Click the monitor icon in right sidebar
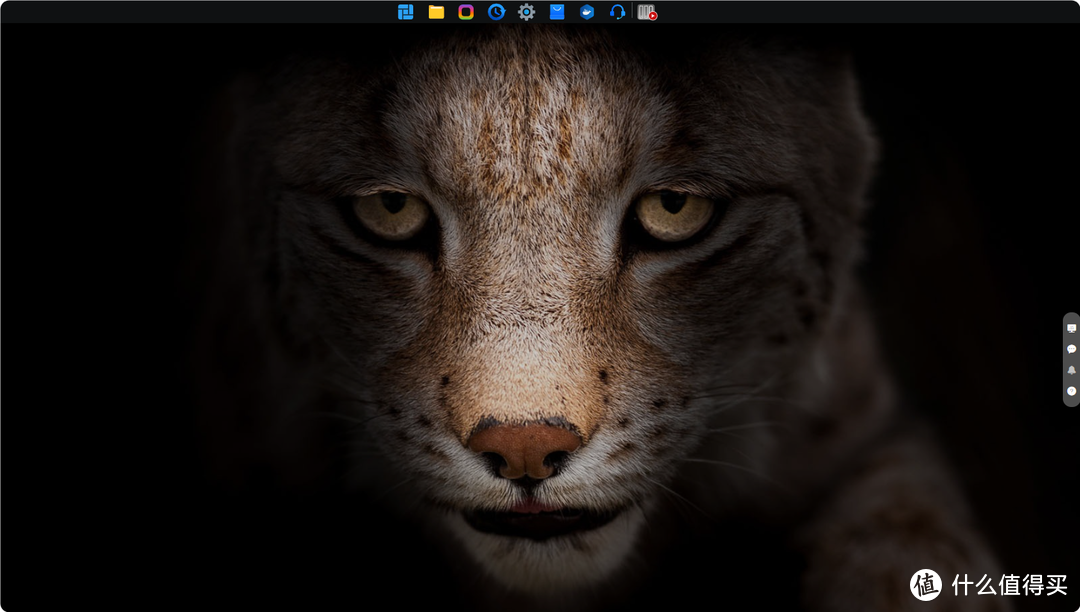The height and width of the screenshot is (612, 1080). [1071, 328]
